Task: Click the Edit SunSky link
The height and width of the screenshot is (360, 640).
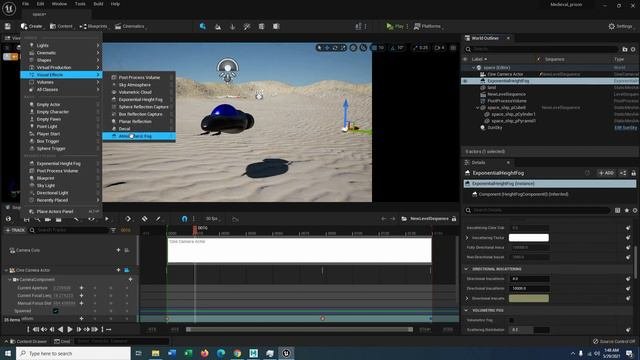Action: coord(626,128)
